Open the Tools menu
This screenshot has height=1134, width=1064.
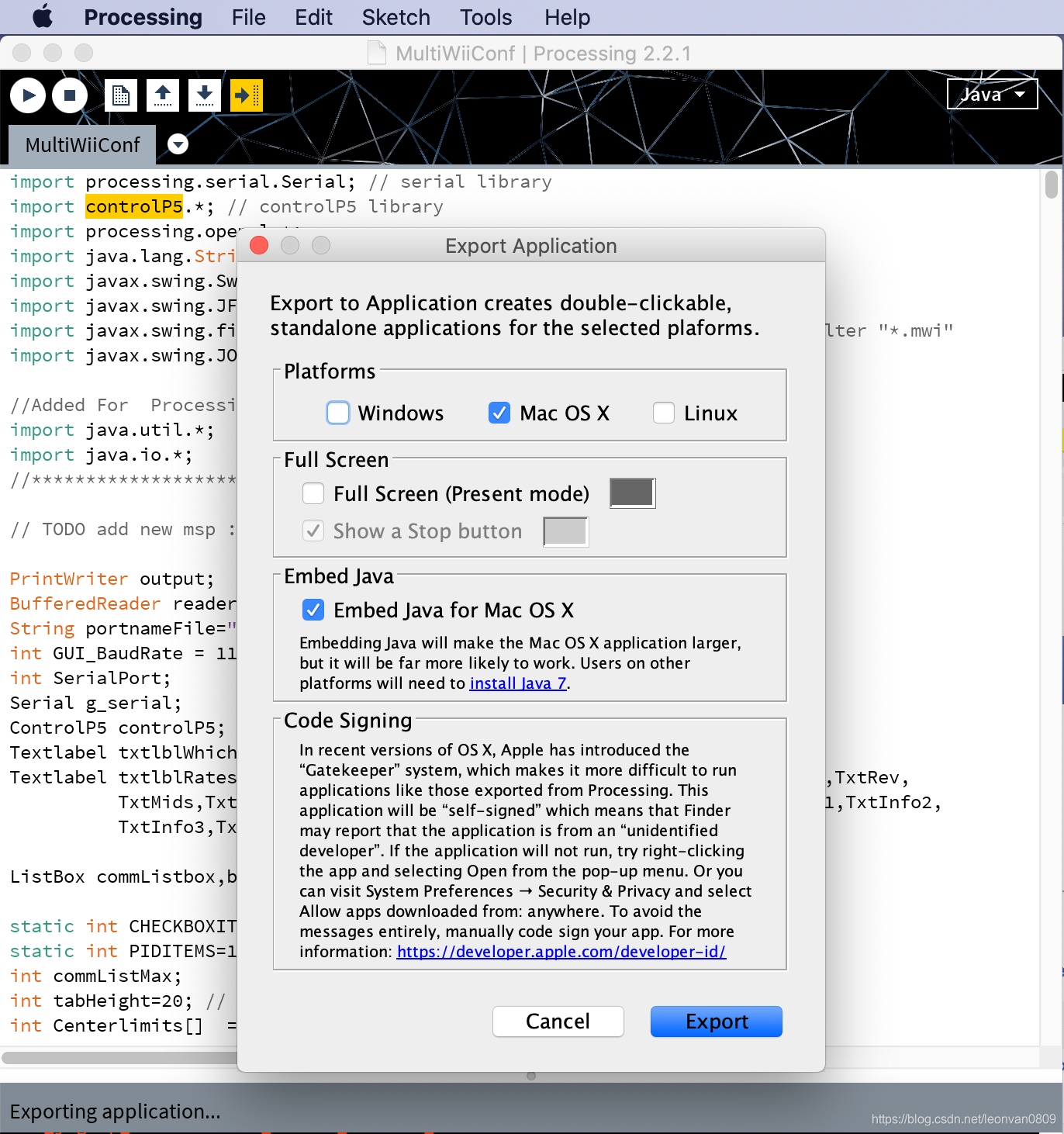click(485, 17)
